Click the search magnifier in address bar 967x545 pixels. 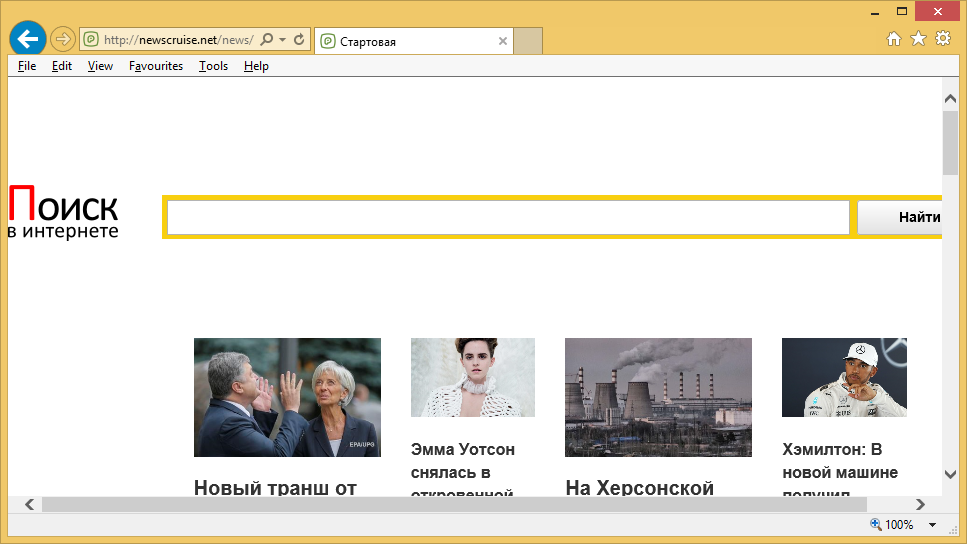[x=267, y=40]
